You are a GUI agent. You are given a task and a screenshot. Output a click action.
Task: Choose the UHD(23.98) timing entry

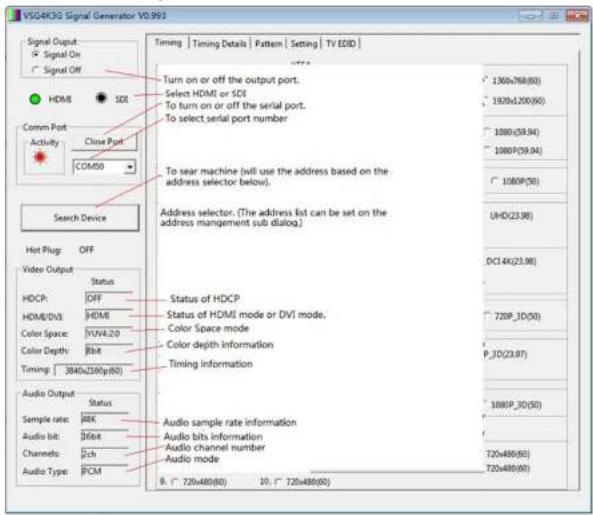coord(511,216)
